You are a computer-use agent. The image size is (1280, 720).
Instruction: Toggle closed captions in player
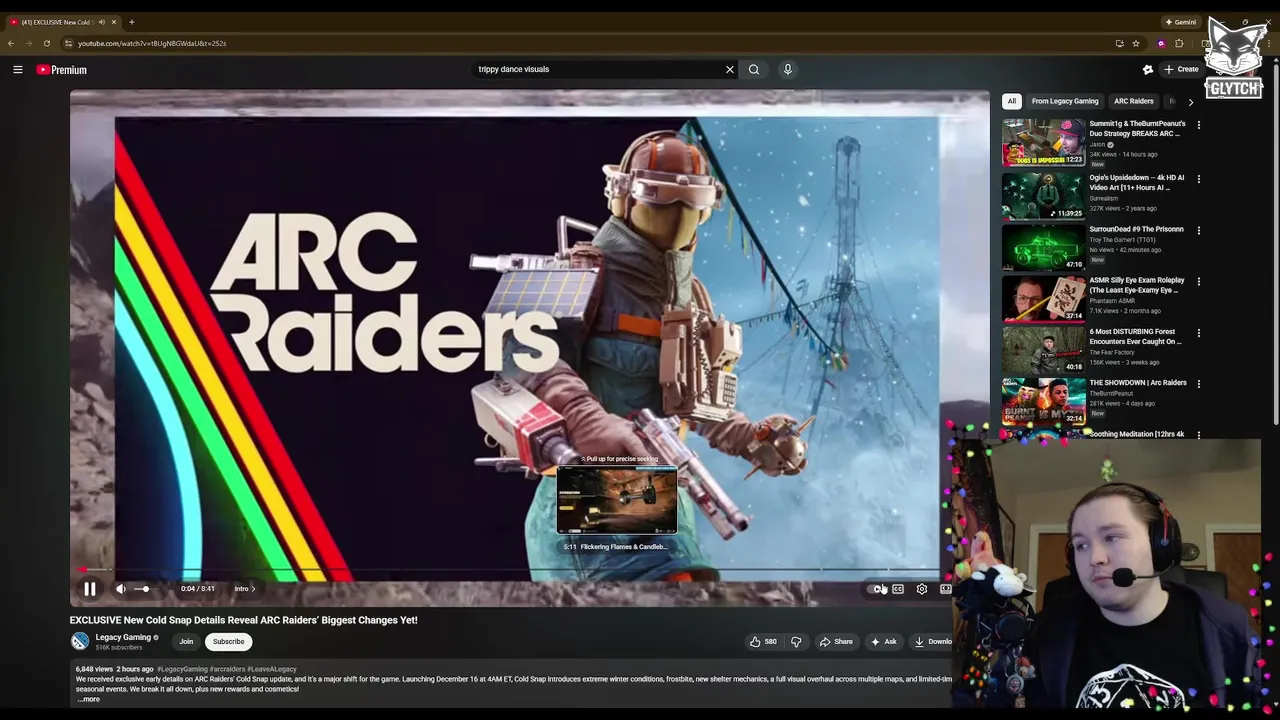(x=898, y=589)
